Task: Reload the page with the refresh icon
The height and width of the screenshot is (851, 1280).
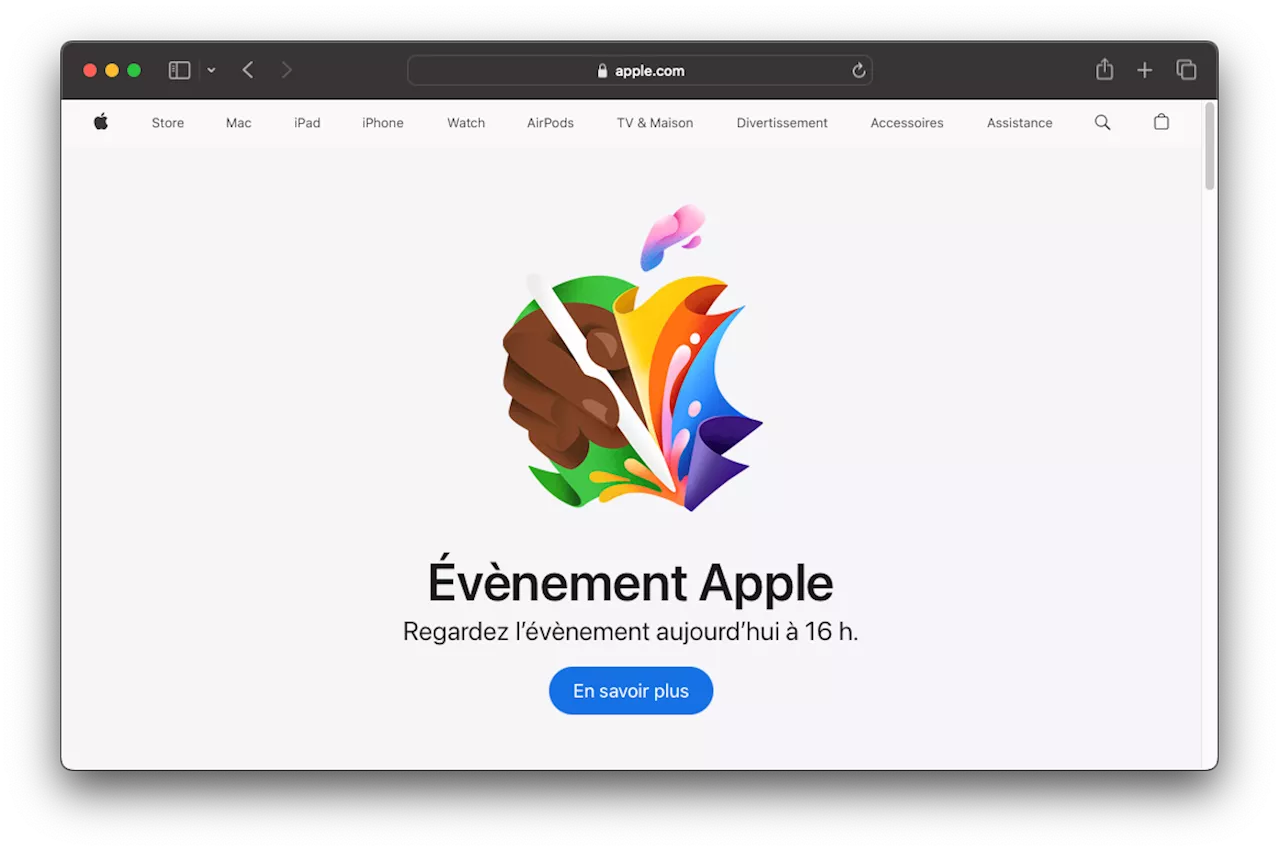Action: 858,71
